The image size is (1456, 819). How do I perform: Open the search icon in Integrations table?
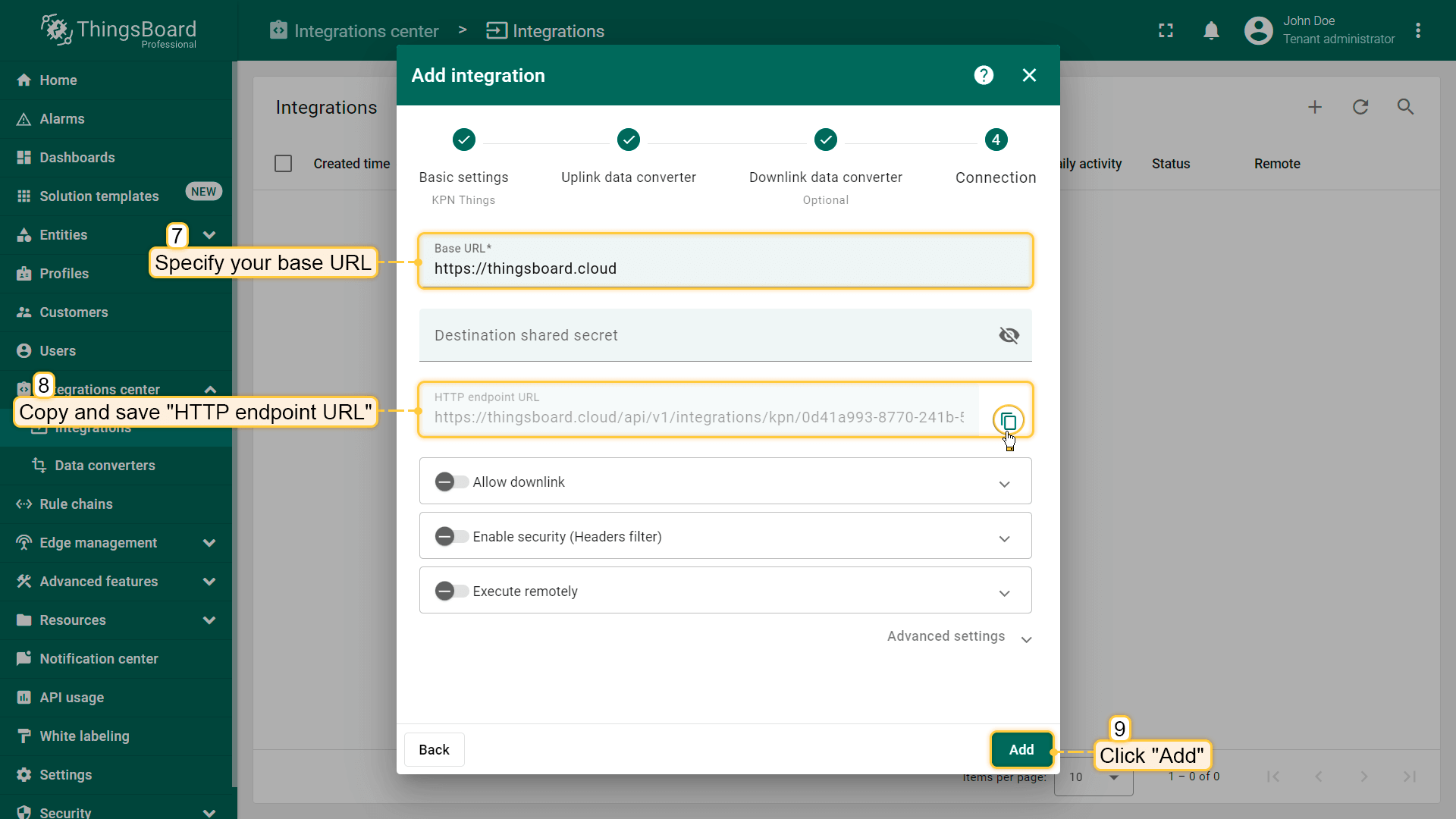[1405, 107]
